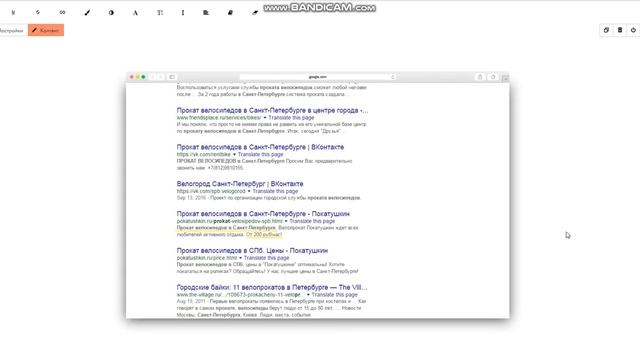This screenshot has width=640, height=360.
Task: Select the sticky note tool icon
Action: tap(230, 13)
